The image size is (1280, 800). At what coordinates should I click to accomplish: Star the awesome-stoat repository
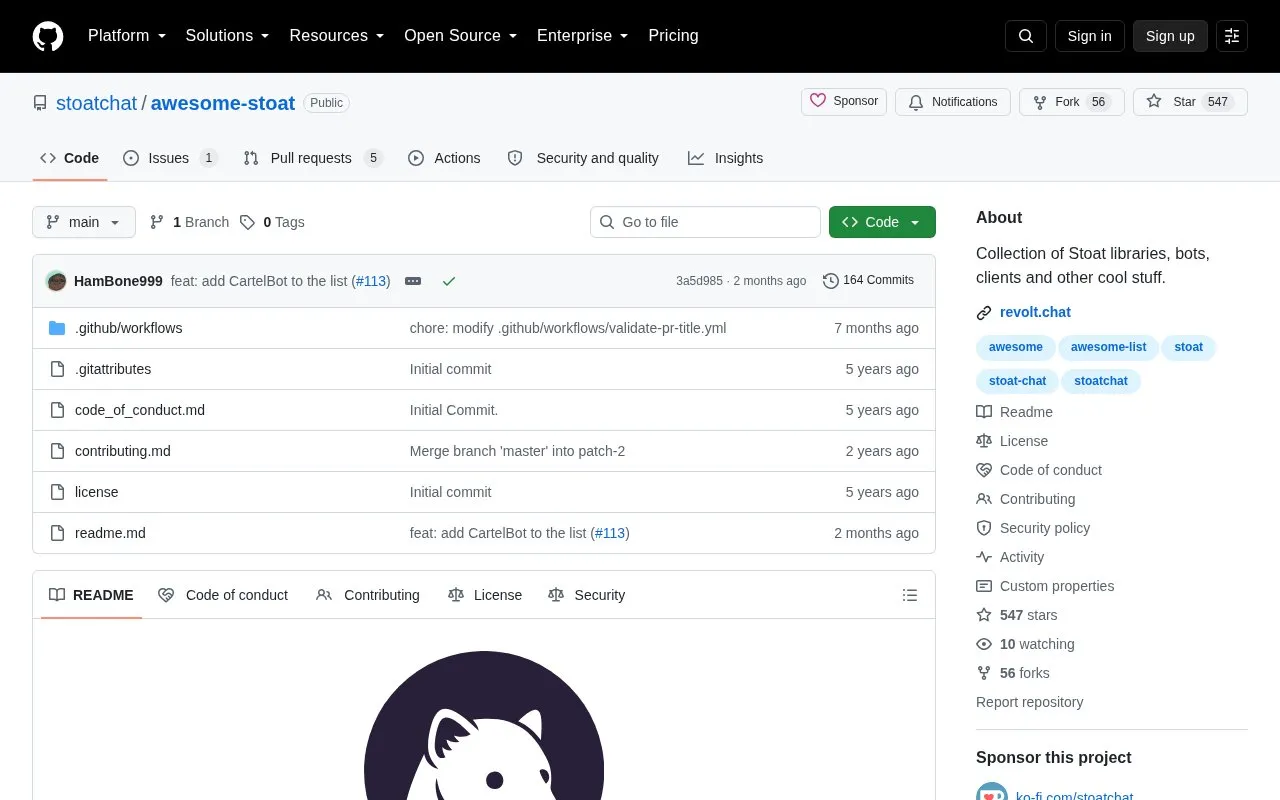(x=1190, y=102)
